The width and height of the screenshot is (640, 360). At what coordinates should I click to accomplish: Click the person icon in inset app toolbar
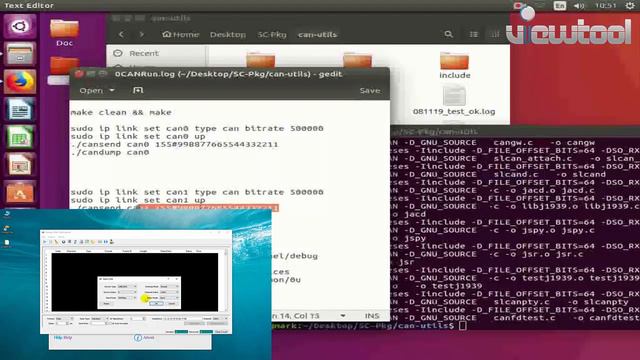tap(111, 242)
